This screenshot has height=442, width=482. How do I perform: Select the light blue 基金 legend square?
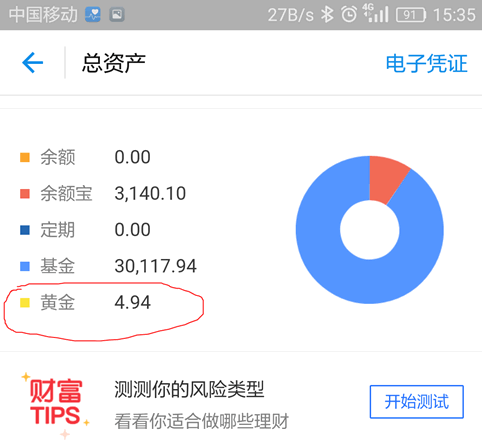25,266
